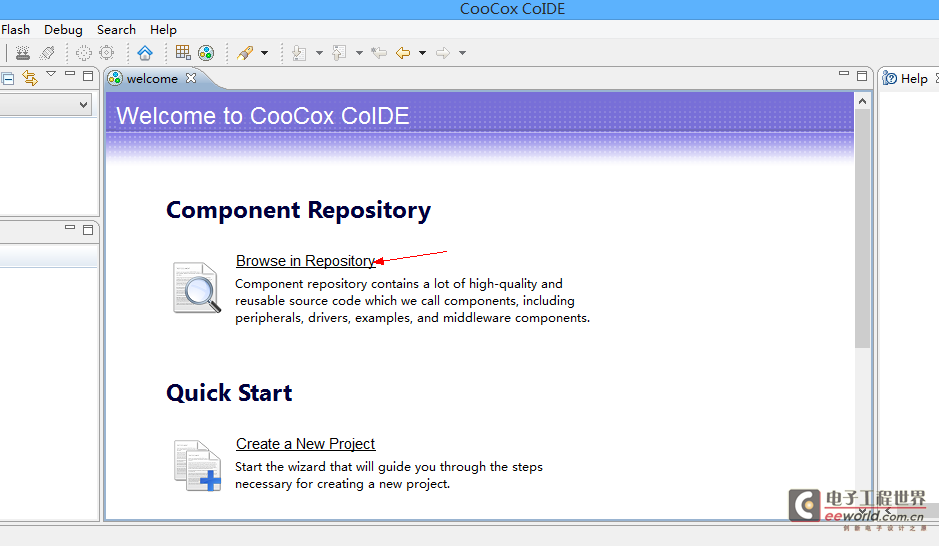
Task: Switch to the Help view tab
Action: point(914,79)
